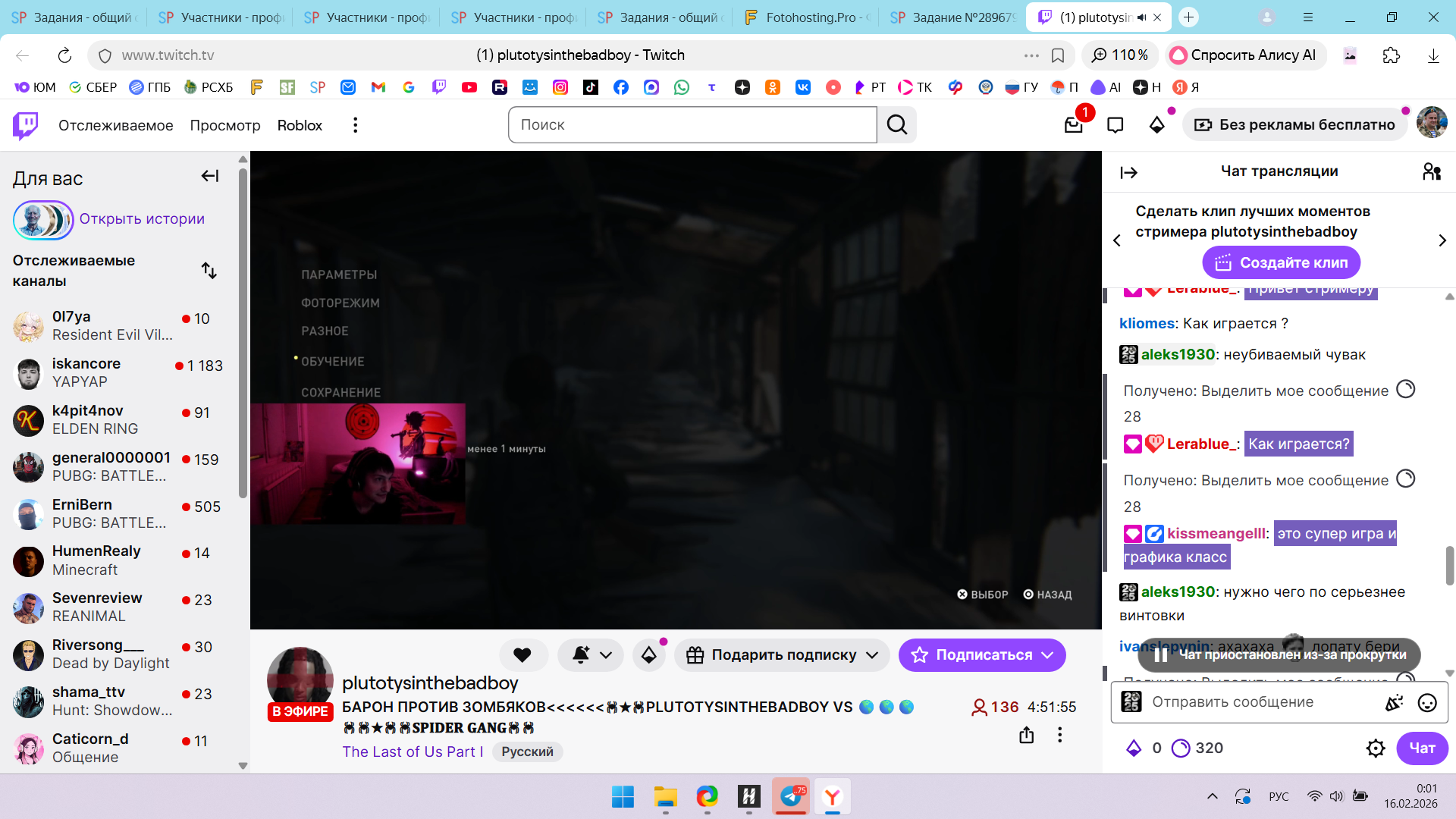Click the Создайте клип button
The width and height of the screenshot is (1456, 819).
[x=1281, y=263]
